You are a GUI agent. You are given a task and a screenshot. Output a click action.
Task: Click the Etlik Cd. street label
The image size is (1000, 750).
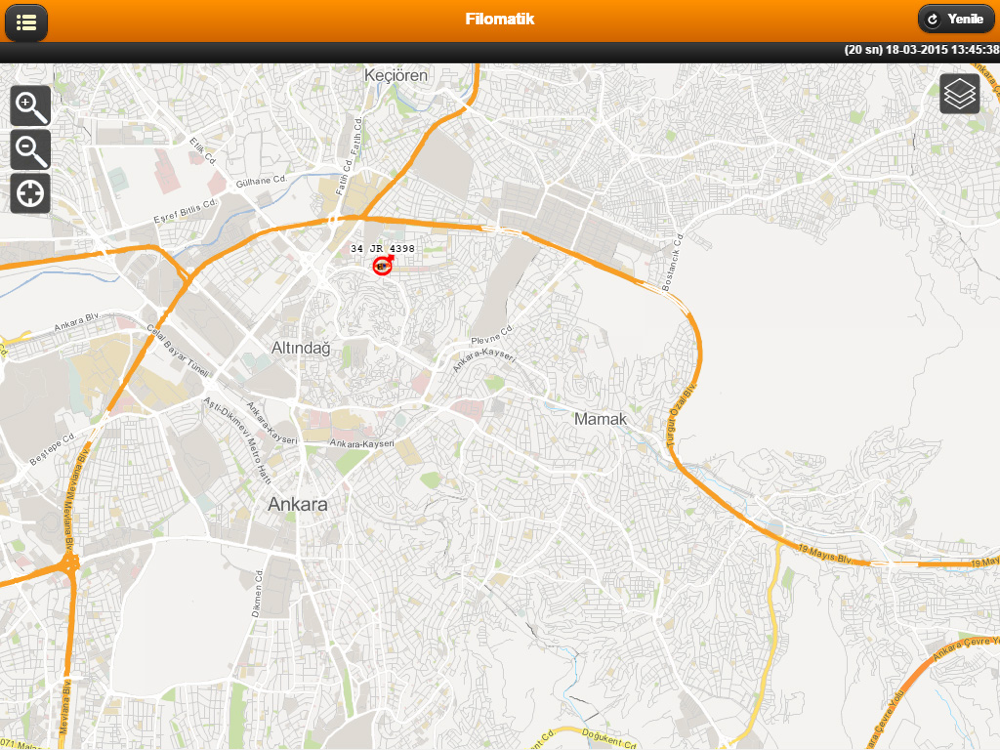(203, 151)
